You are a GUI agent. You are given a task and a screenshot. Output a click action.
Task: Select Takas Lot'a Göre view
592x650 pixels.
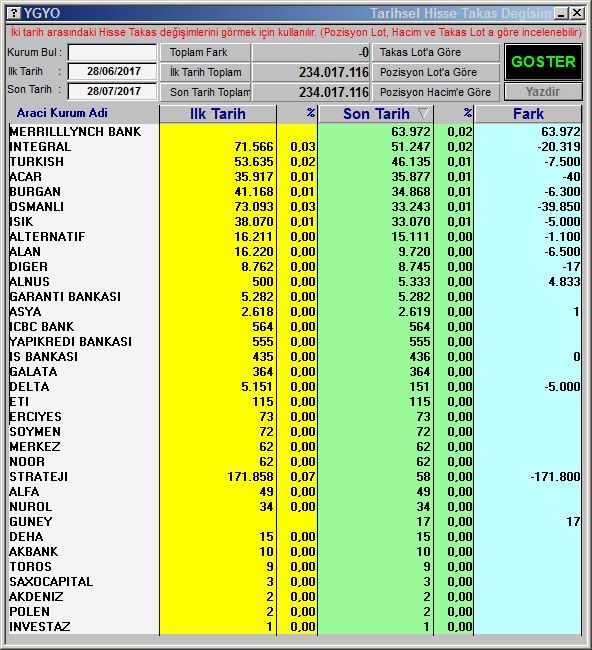[435, 52]
